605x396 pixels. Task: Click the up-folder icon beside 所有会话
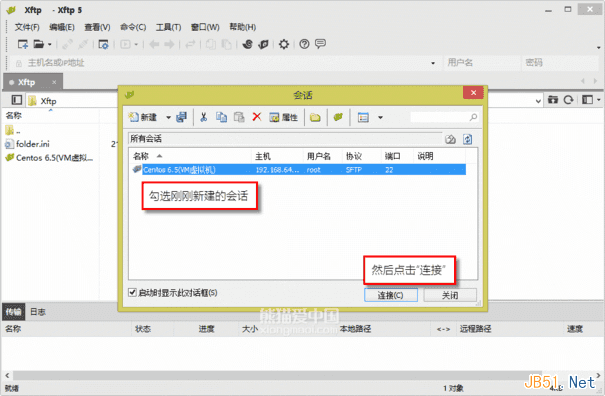[x=450, y=139]
